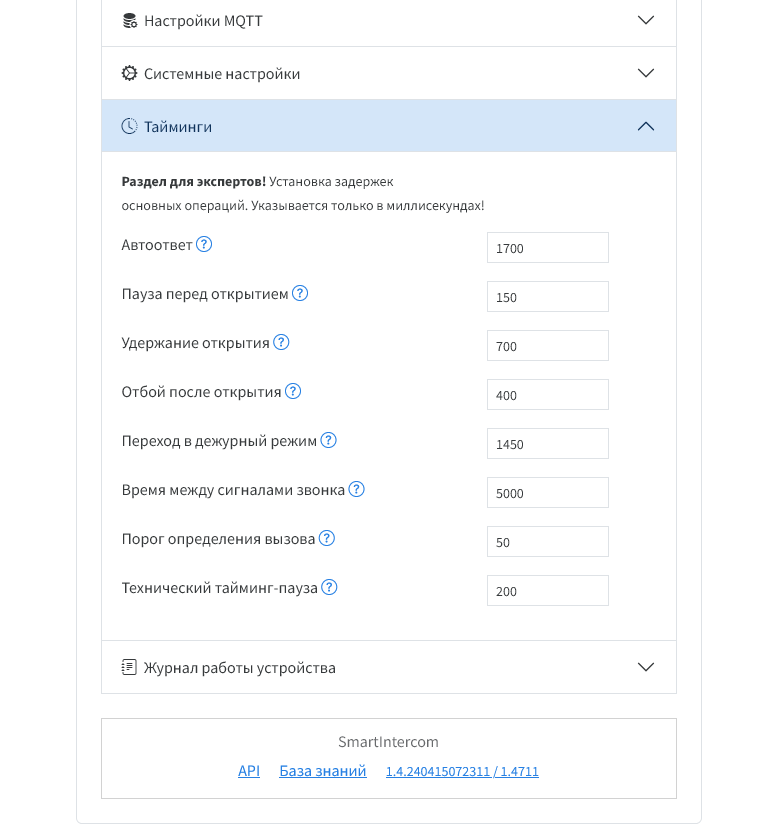Open help for Технический тайминг-пауза
The image size is (777, 832).
(329, 587)
